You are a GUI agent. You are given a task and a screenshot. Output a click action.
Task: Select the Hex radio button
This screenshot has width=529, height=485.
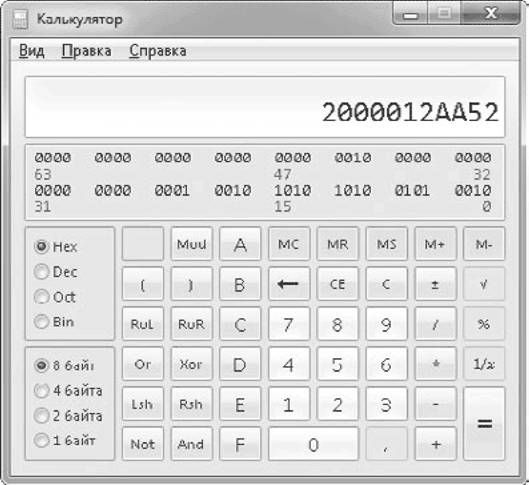point(56,247)
